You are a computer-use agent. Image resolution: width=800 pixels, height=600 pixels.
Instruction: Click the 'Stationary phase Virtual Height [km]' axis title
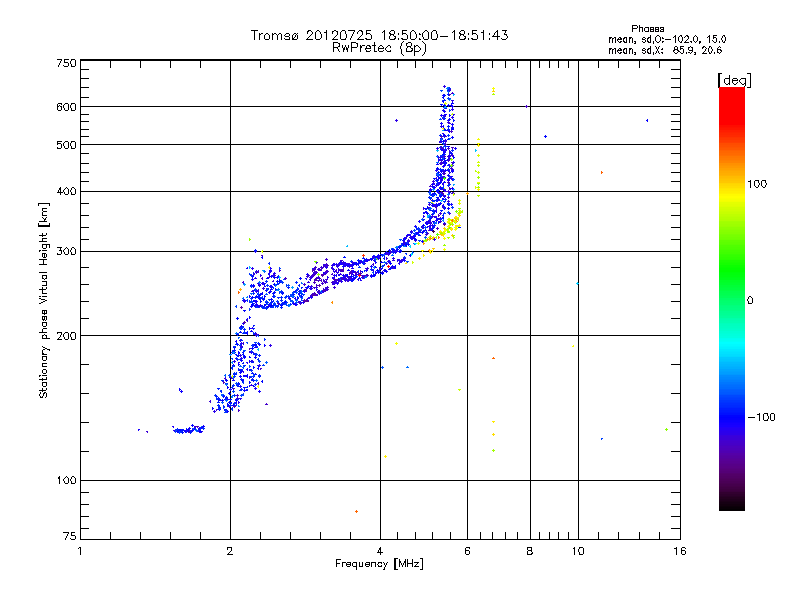(43, 301)
